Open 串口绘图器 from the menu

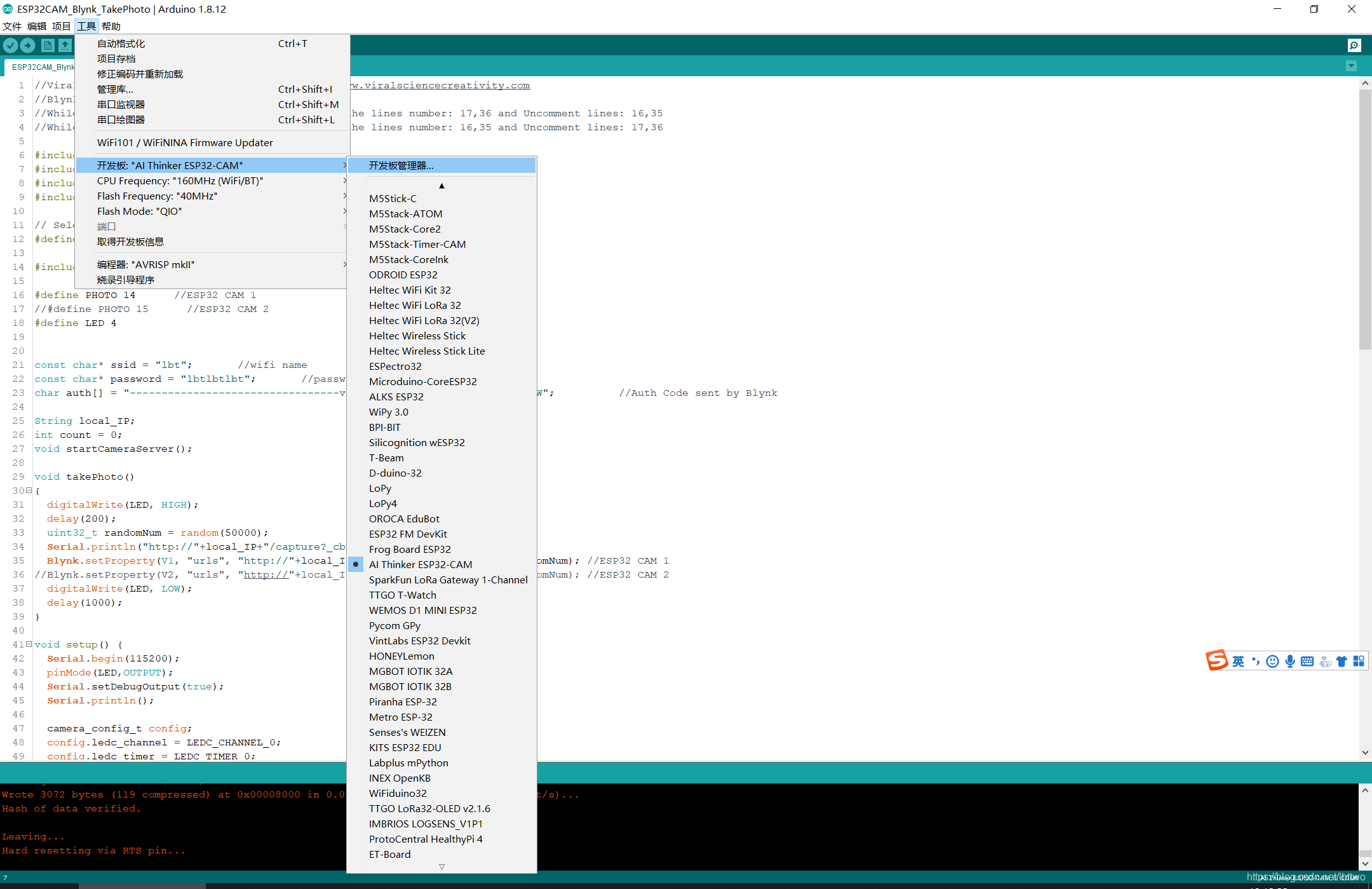[x=212, y=119]
